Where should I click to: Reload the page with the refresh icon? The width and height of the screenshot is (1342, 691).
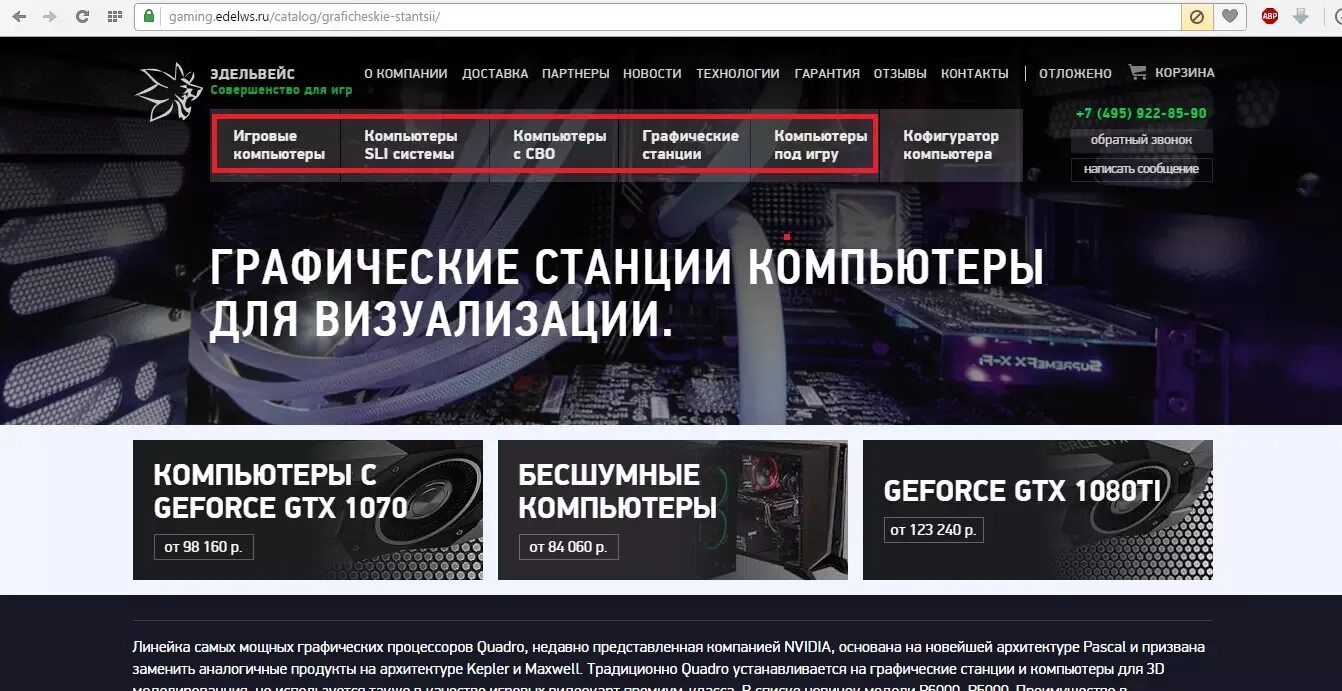(82, 16)
